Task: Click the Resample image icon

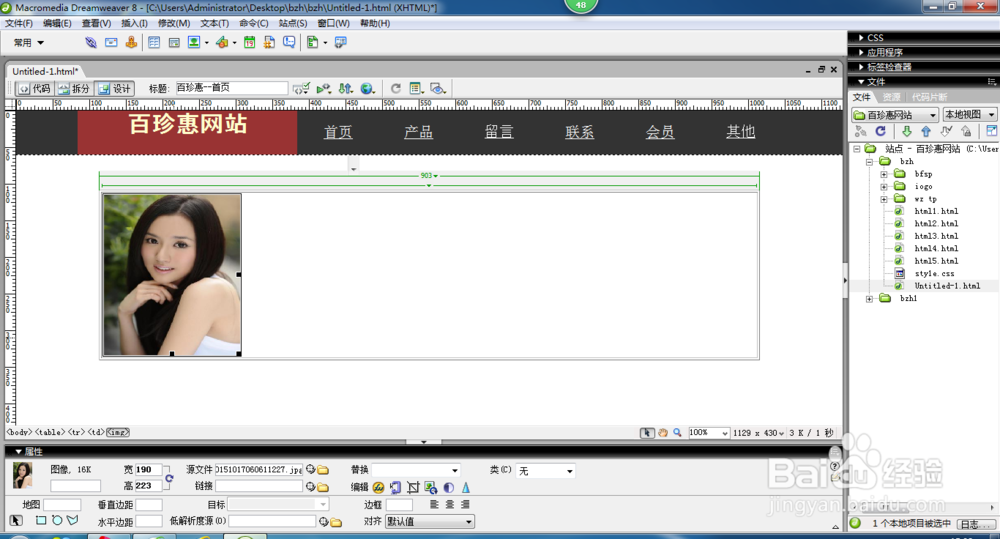Action: click(431, 487)
